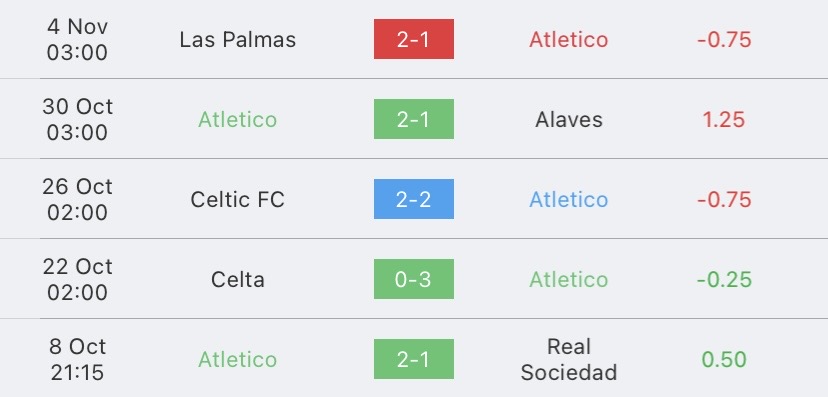Image resolution: width=828 pixels, height=397 pixels.
Task: Select the Alaves team name
Action: [569, 120]
